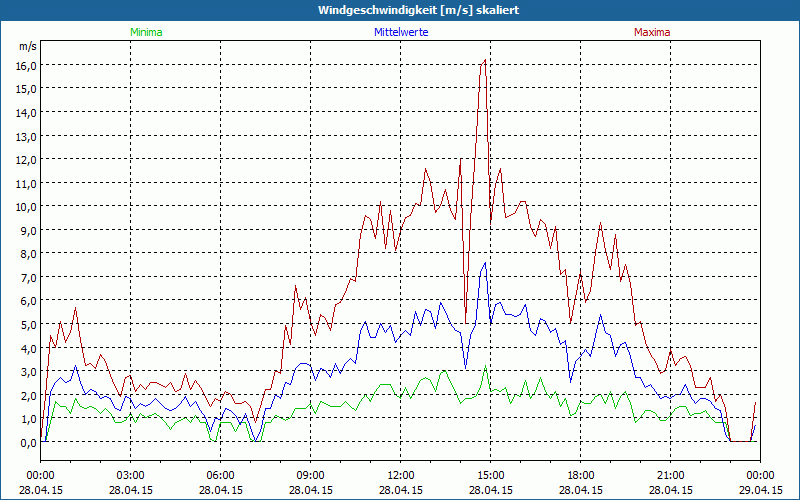Click the 29.04.15 date label

pos(761,491)
